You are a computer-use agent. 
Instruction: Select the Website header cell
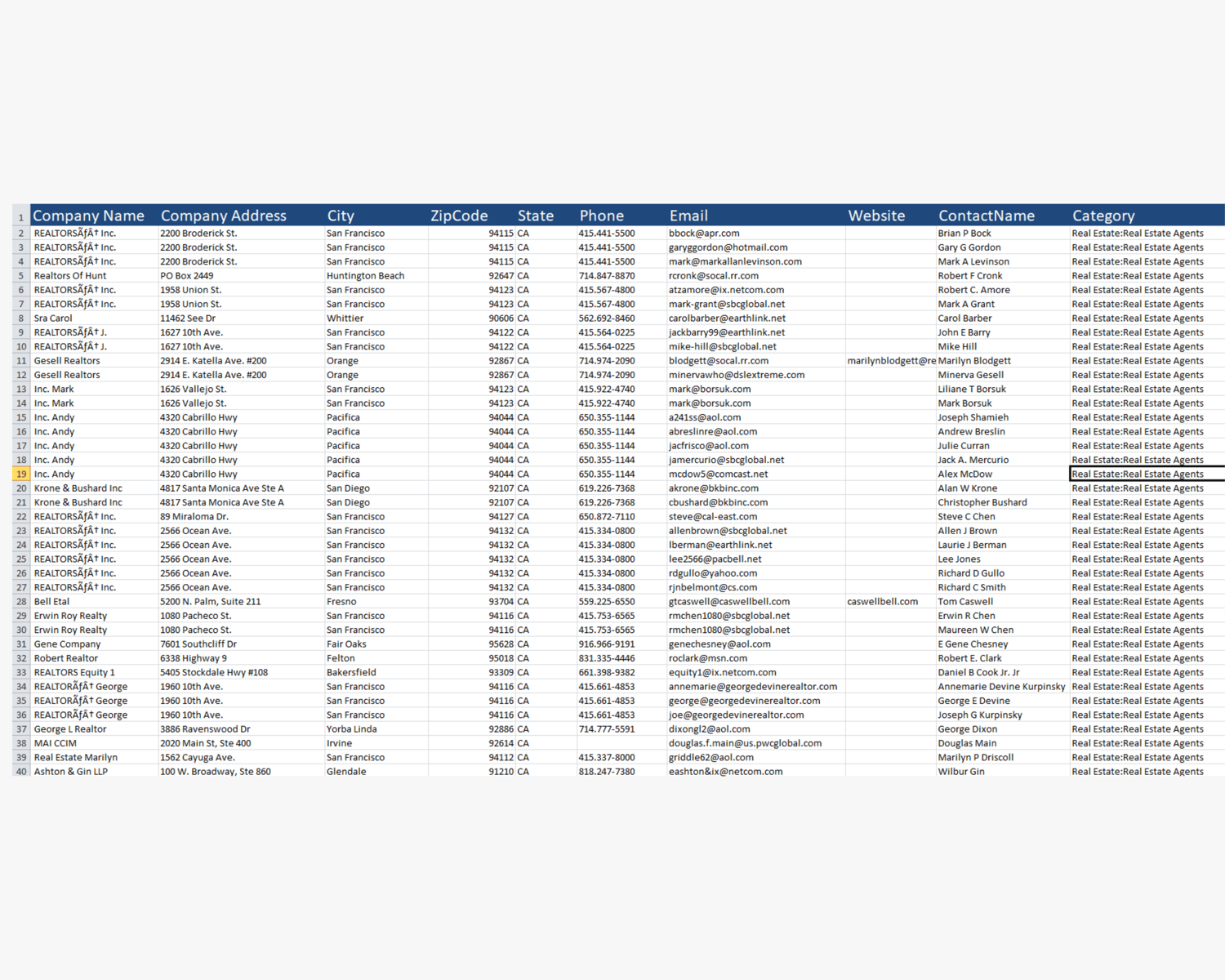click(x=891, y=216)
